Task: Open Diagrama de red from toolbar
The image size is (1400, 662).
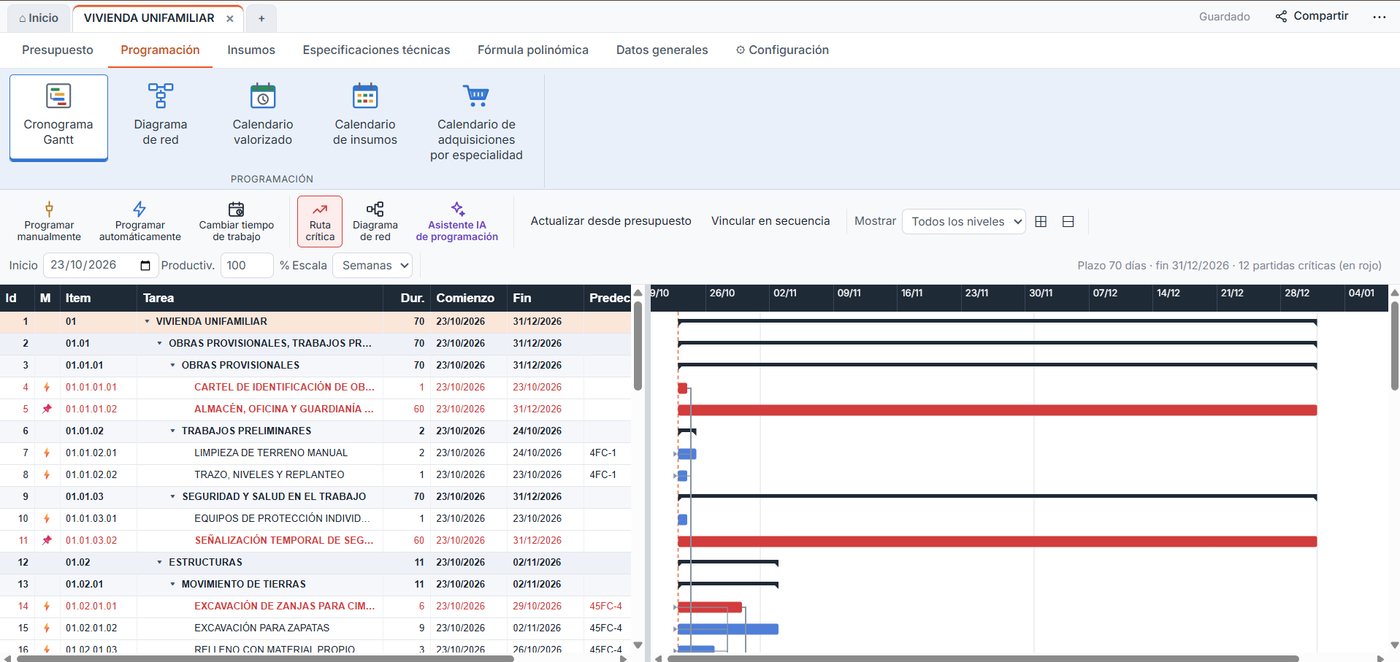Action: pyautogui.click(x=375, y=221)
